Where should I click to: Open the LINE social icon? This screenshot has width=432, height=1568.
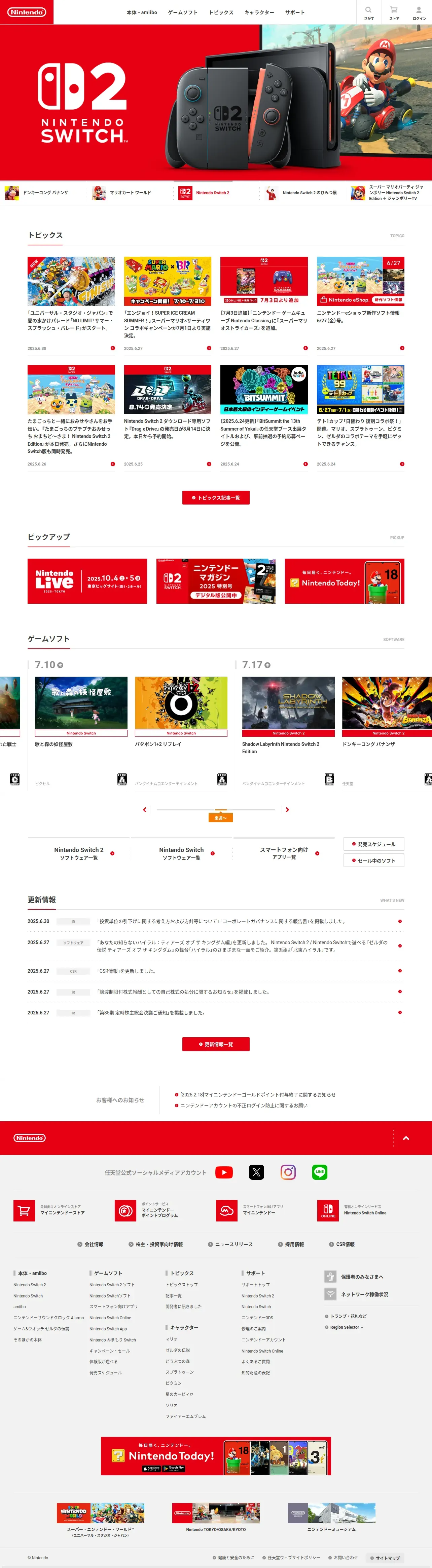[x=320, y=1172]
